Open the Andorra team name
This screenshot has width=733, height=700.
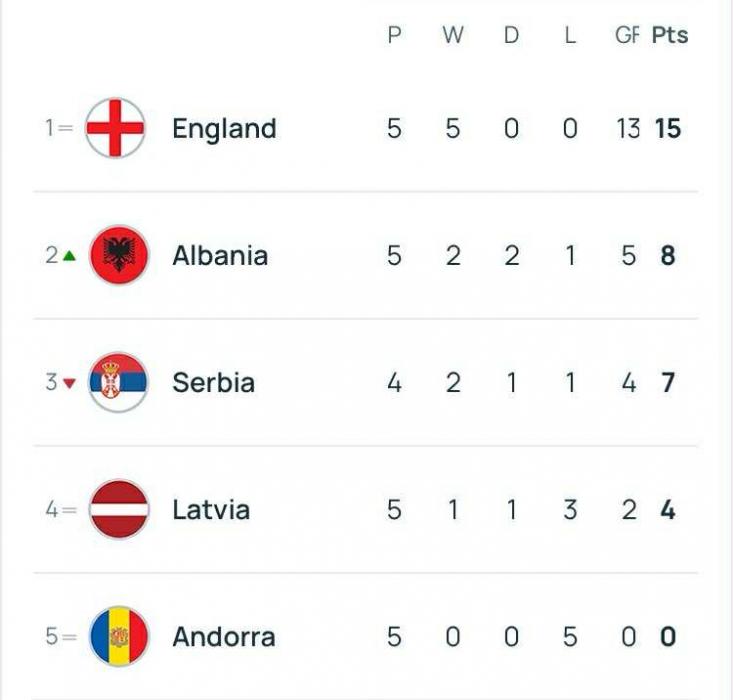(x=224, y=637)
